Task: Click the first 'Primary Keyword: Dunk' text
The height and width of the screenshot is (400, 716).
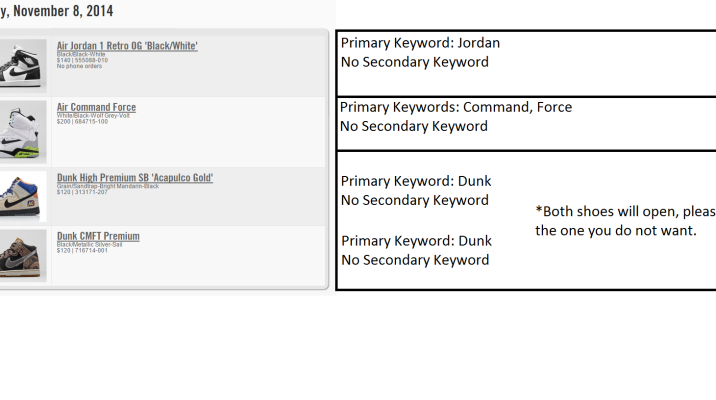Action: point(416,181)
